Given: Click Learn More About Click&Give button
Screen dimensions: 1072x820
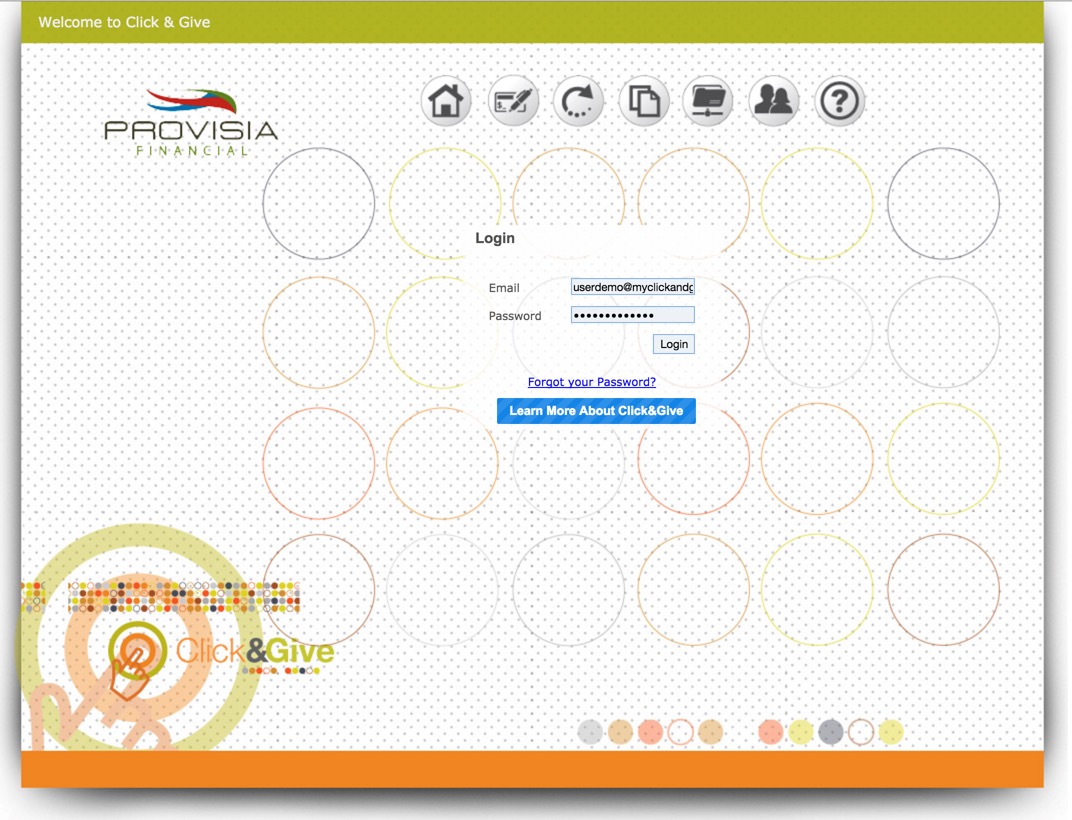Looking at the screenshot, I should point(596,410).
